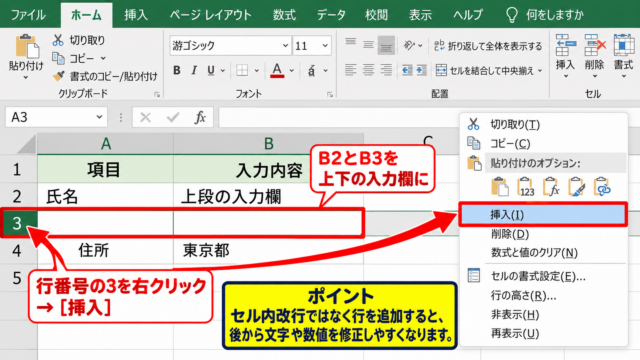Select column A header
This screenshot has width=640, height=360.
pyautogui.click(x=106, y=144)
